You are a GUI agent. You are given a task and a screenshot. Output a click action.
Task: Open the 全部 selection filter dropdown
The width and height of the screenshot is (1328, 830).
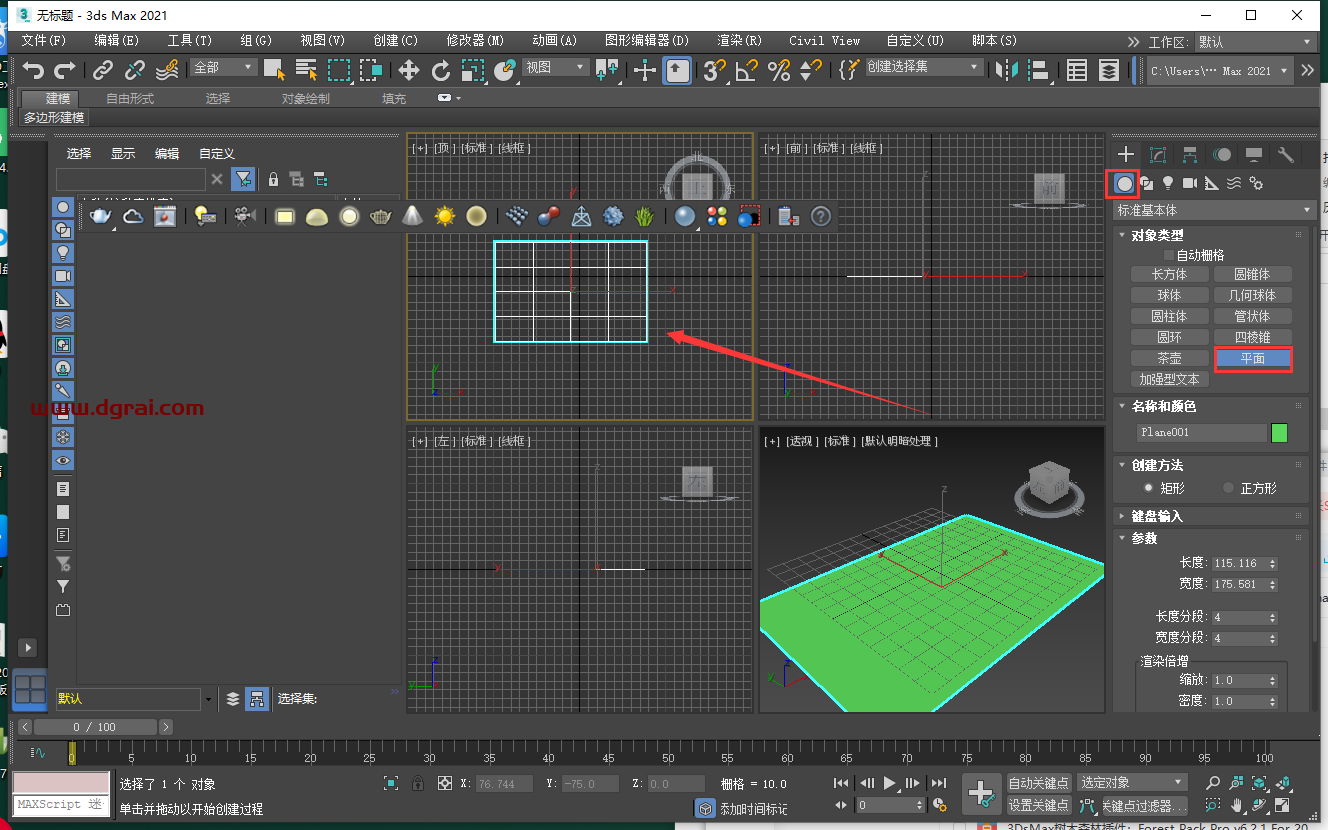(x=222, y=70)
